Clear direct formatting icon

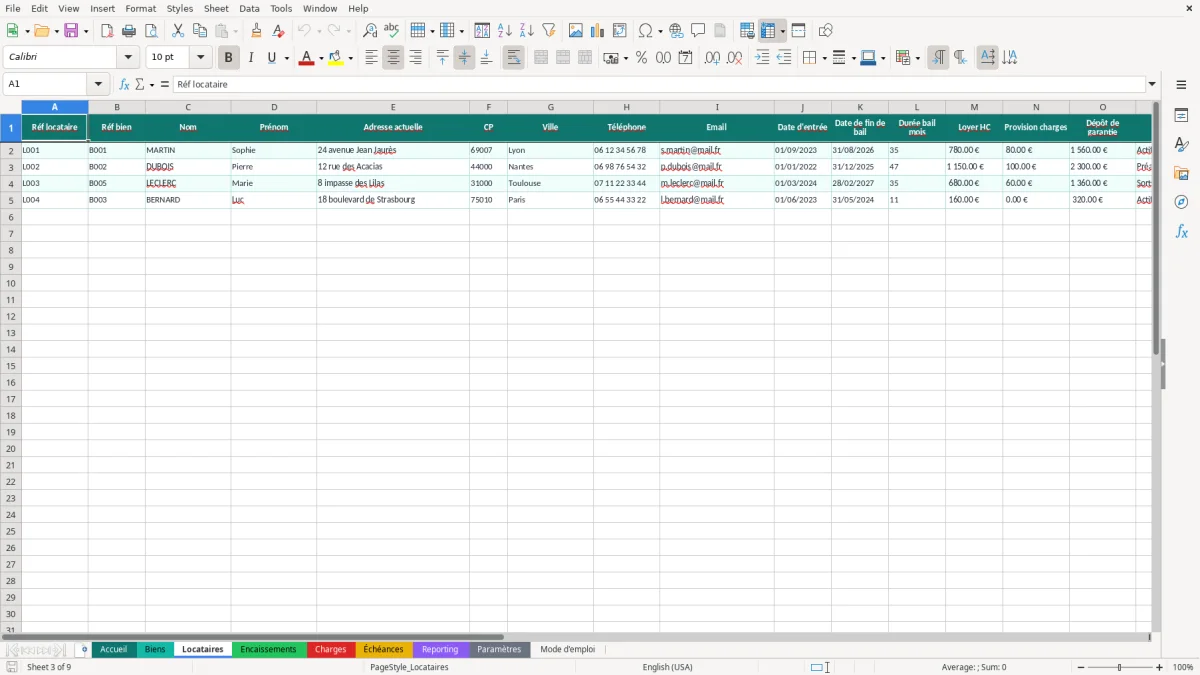click(279, 31)
